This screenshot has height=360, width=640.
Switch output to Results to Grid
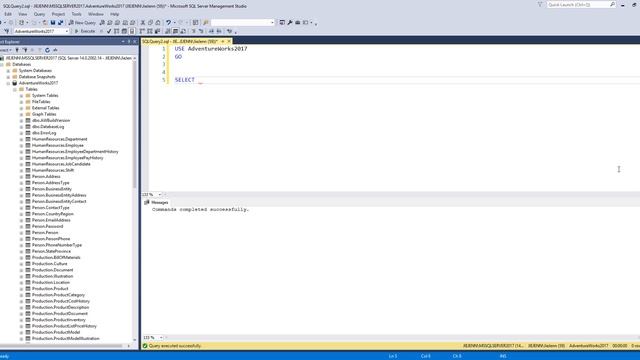(x=175, y=31)
